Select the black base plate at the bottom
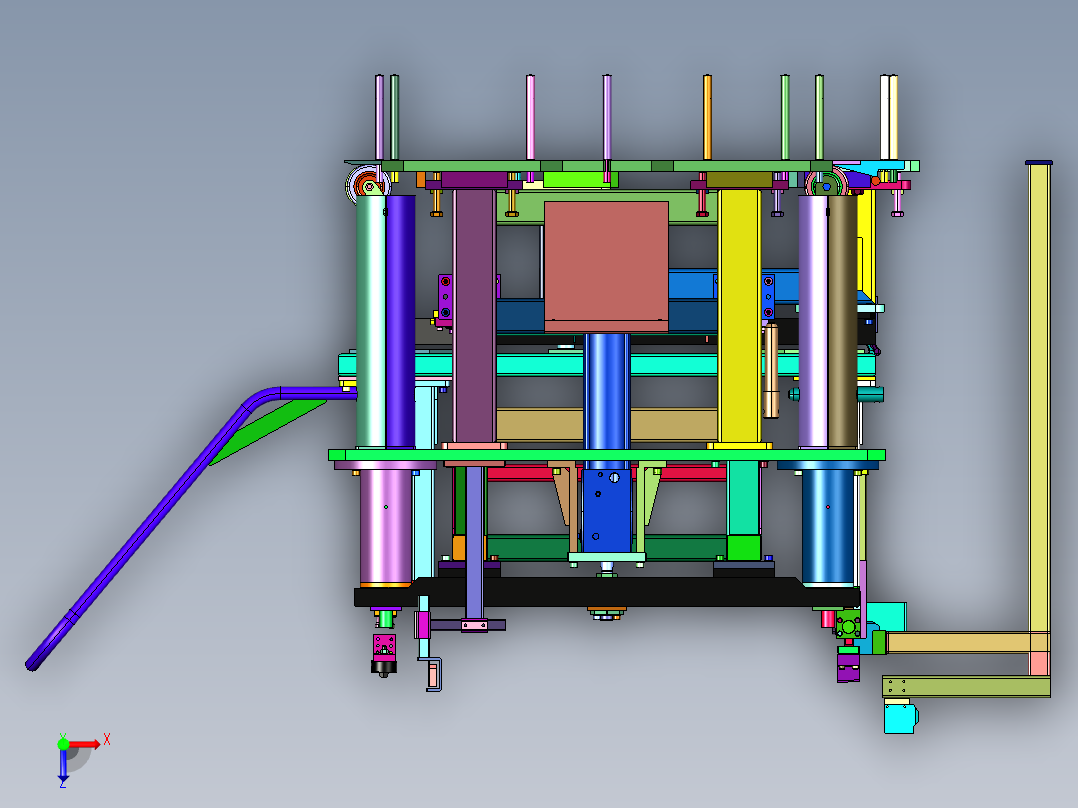The width and height of the screenshot is (1078, 808). [x=606, y=593]
